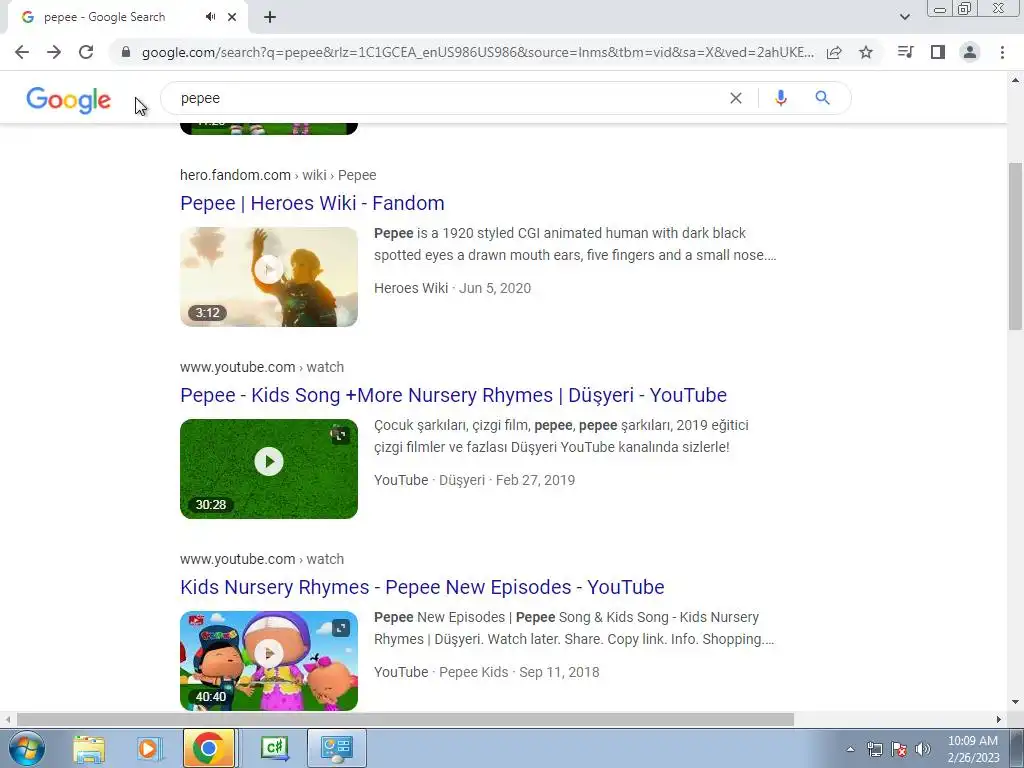Image resolution: width=1024 pixels, height=768 pixels.
Task: Expand preview on the 30:28 thumbnail
Action: [340, 436]
